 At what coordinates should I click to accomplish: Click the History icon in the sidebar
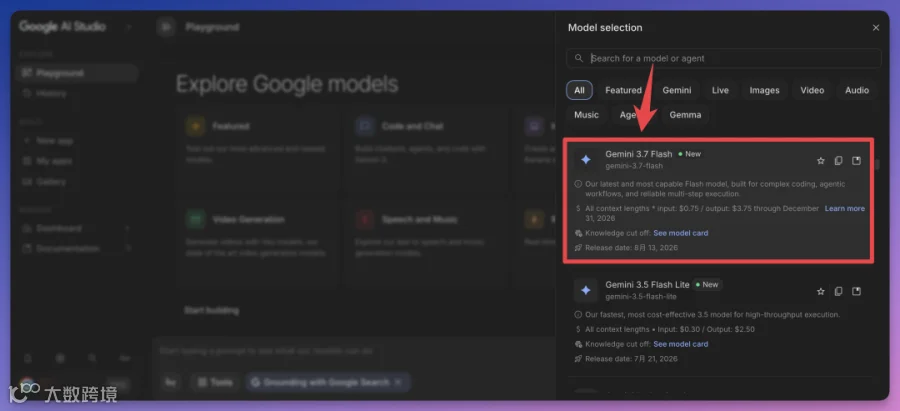pyautogui.click(x=26, y=93)
